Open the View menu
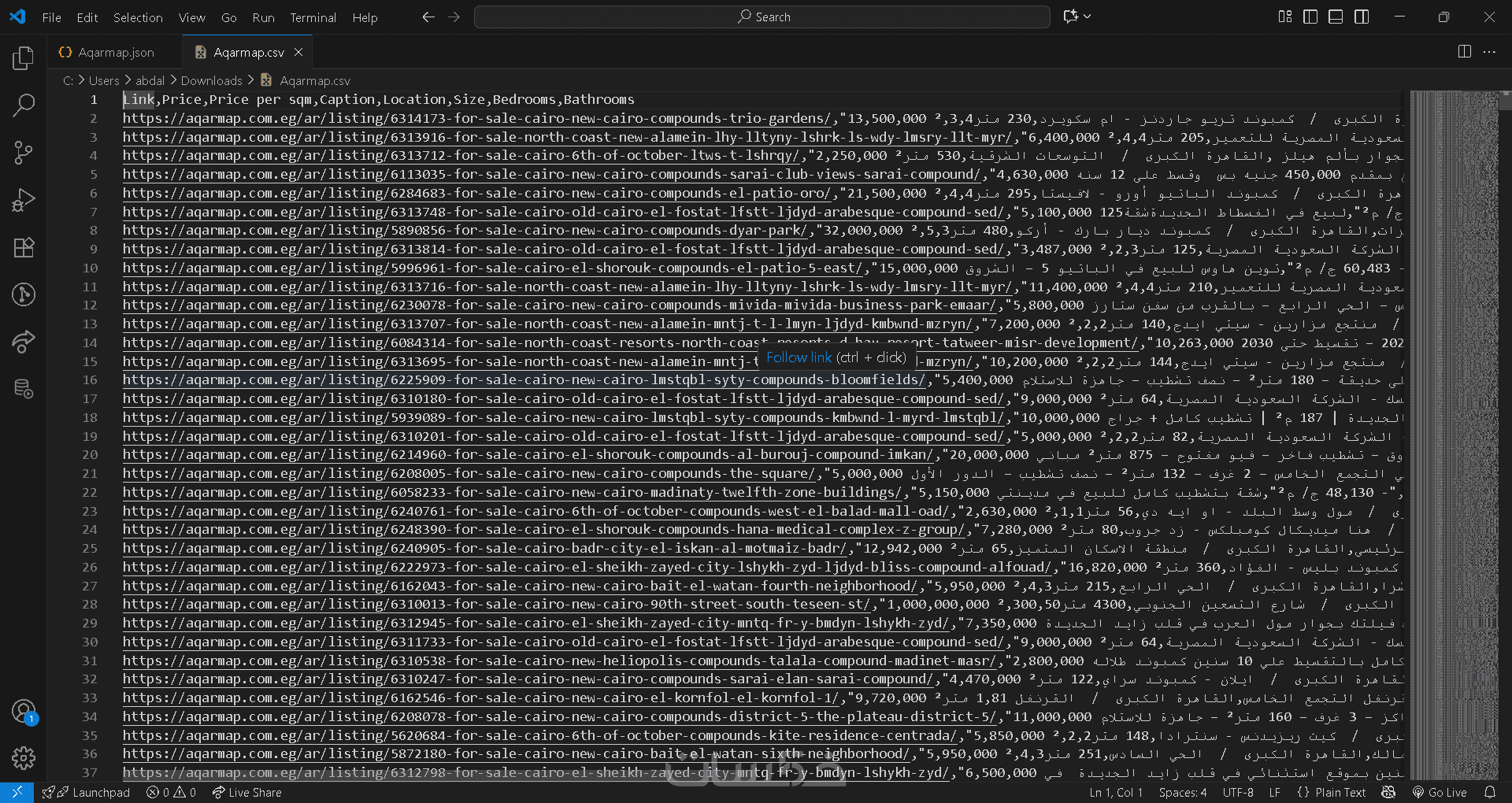The image size is (1512, 803). [192, 17]
